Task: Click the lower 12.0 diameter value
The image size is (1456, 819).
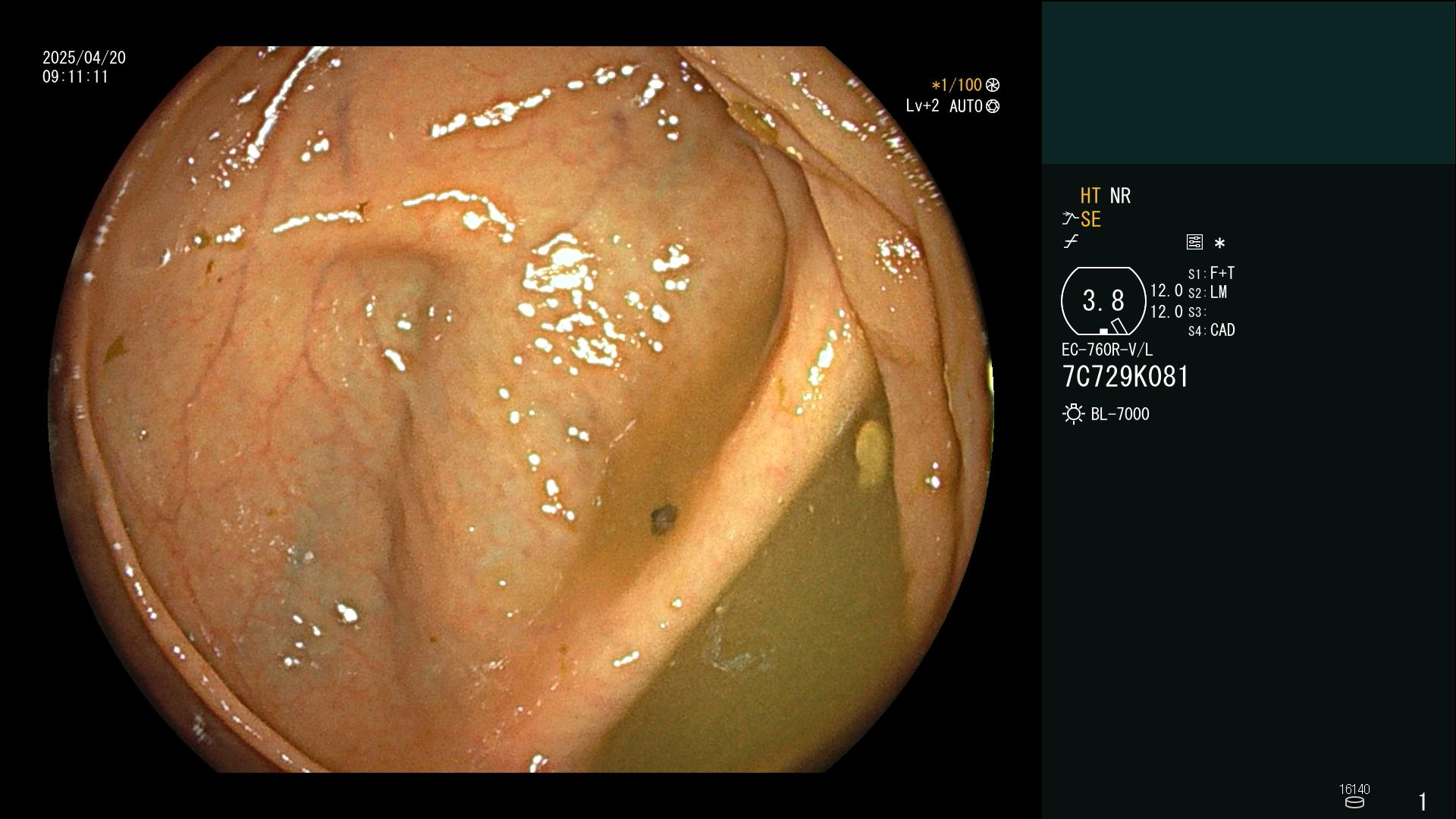Action: point(1166,312)
